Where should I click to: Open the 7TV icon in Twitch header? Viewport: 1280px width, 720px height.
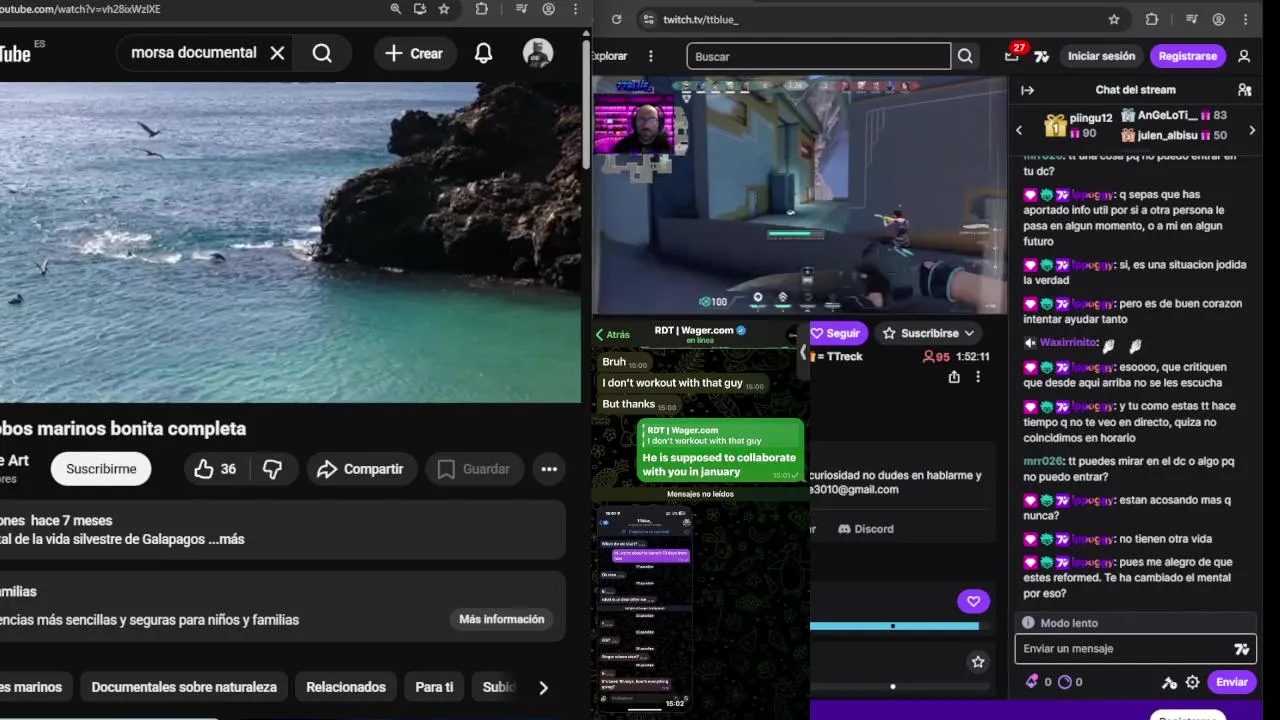tap(1041, 57)
